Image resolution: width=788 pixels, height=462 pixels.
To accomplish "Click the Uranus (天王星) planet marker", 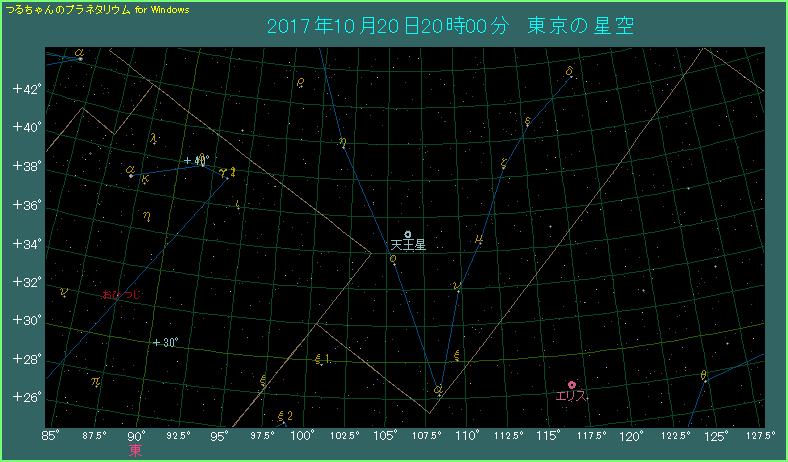I will (x=408, y=234).
